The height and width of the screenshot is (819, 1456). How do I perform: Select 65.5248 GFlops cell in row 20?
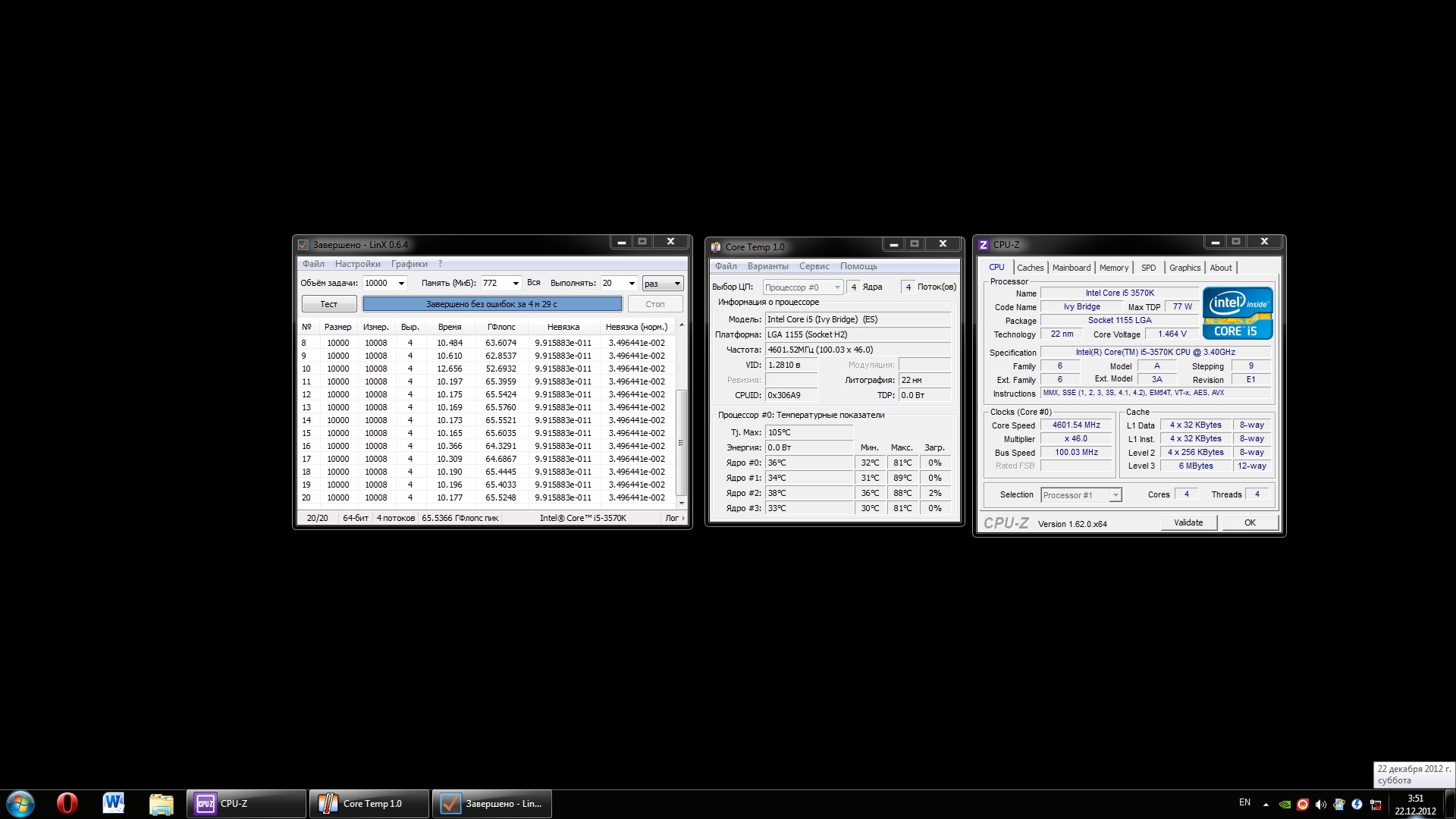point(500,497)
